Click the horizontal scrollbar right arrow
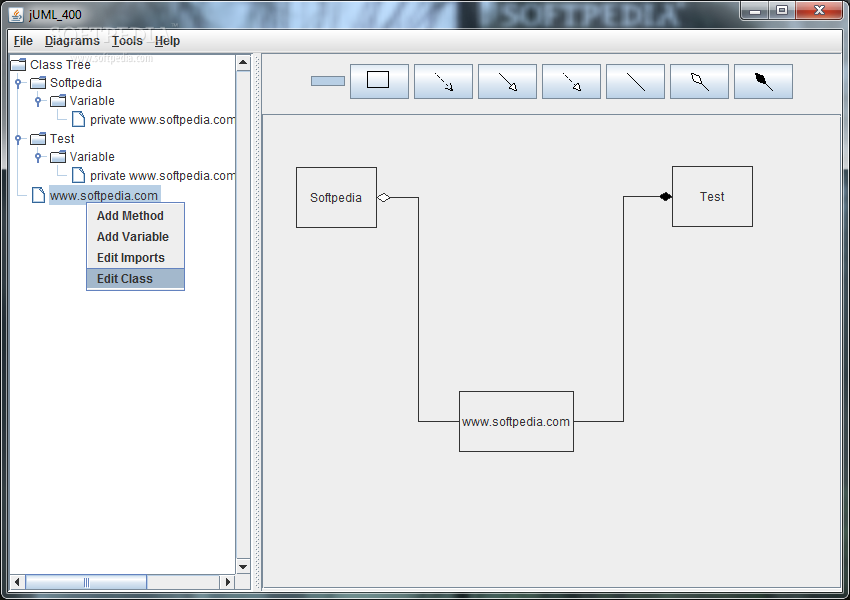This screenshot has width=850, height=600. pyautogui.click(x=228, y=582)
